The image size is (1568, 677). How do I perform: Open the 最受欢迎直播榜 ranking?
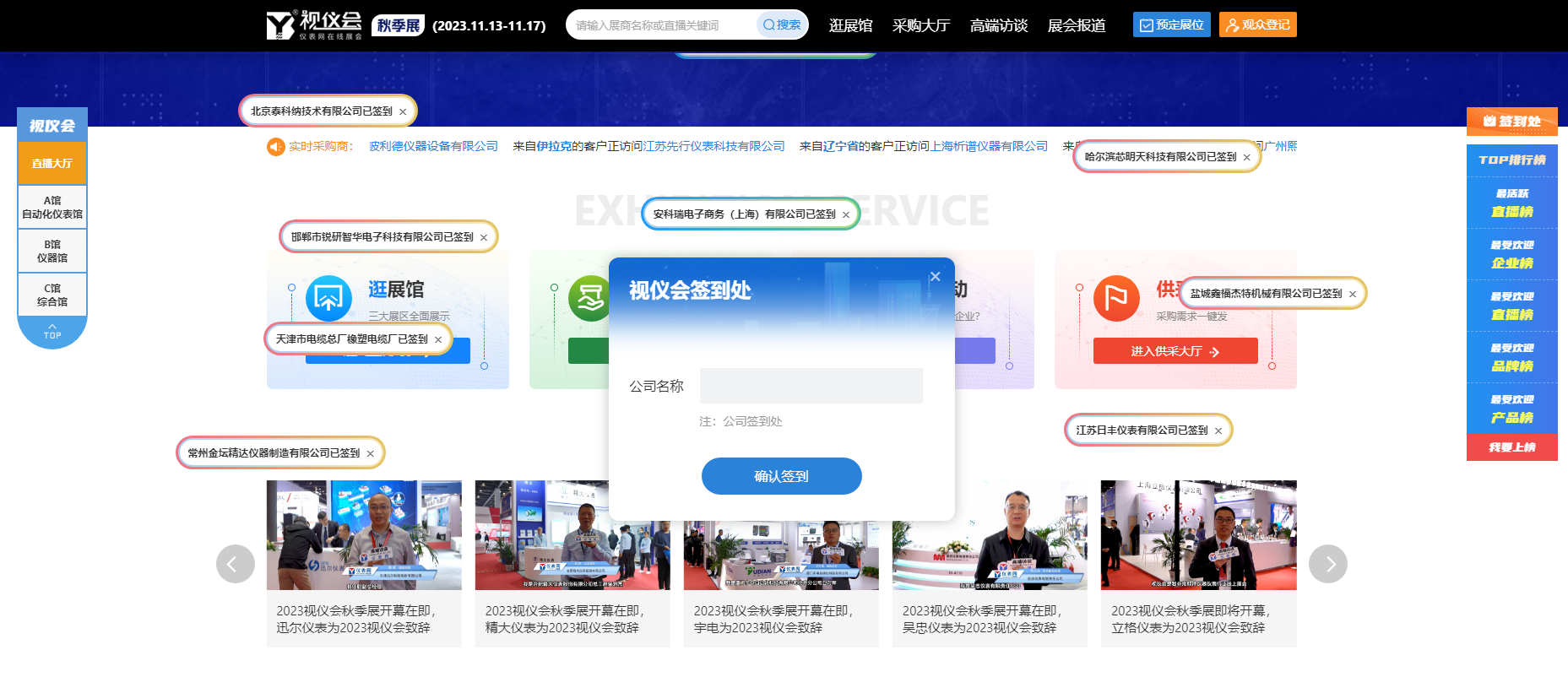pyautogui.click(x=1511, y=306)
